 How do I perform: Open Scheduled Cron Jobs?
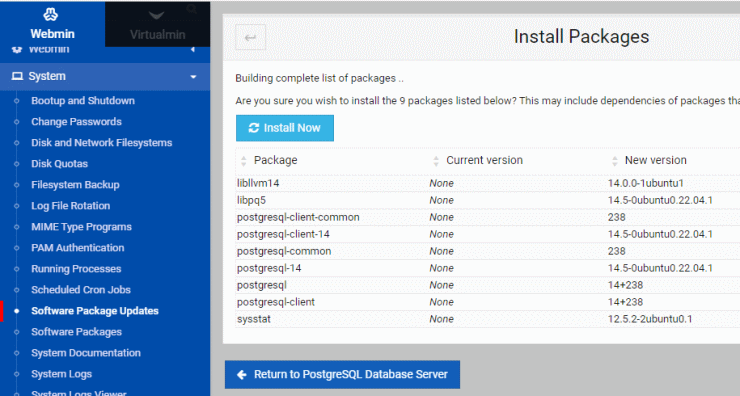point(81,290)
